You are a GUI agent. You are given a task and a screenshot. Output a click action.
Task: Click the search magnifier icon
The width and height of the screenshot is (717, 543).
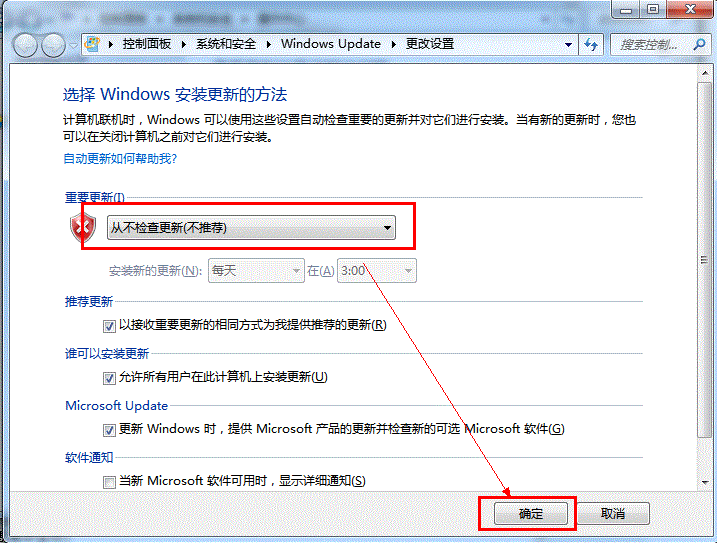click(699, 44)
